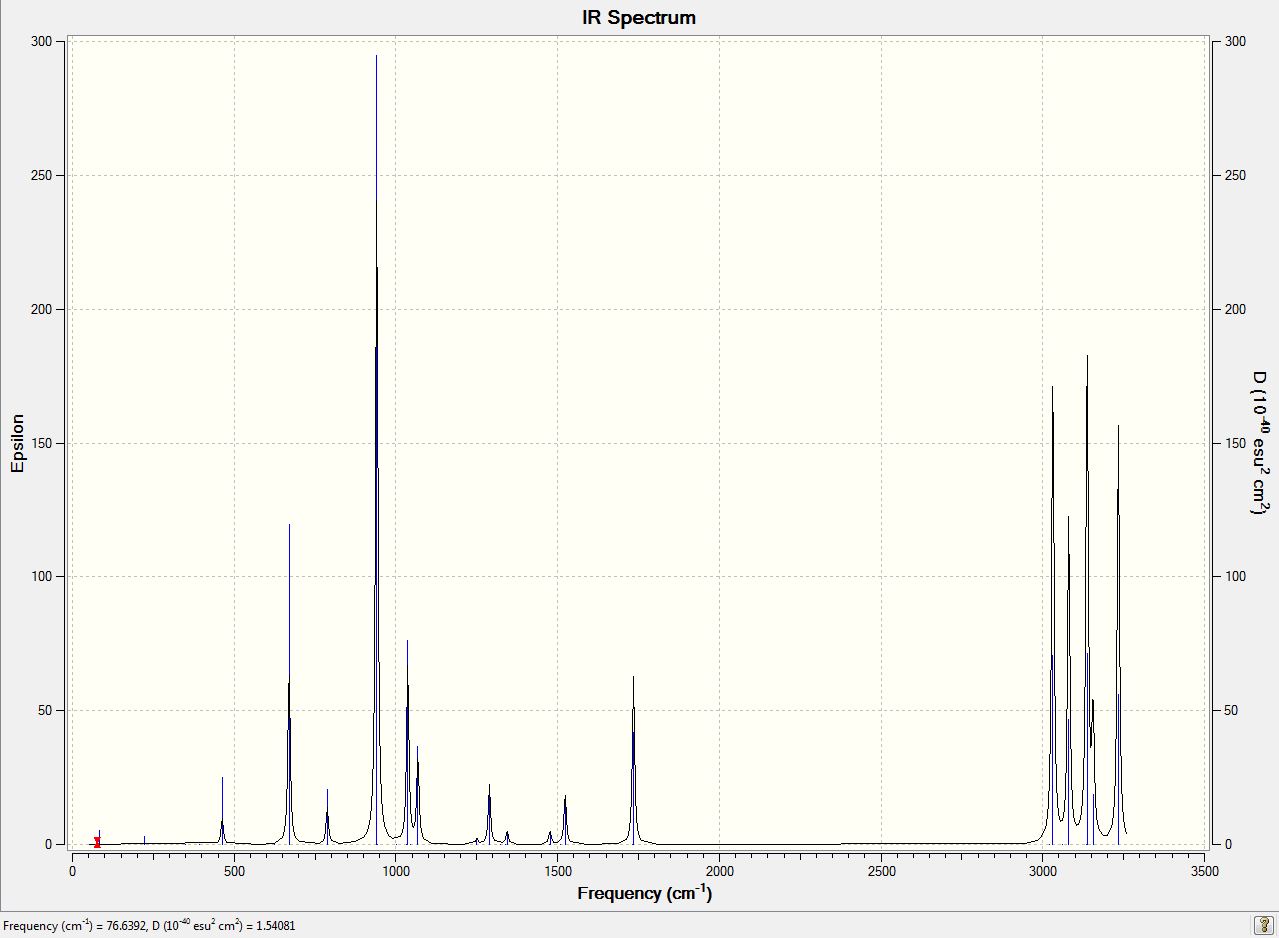This screenshot has width=1279, height=938.
Task: Select the carbonyl peak near 1735 cm-1
Action: (633, 760)
